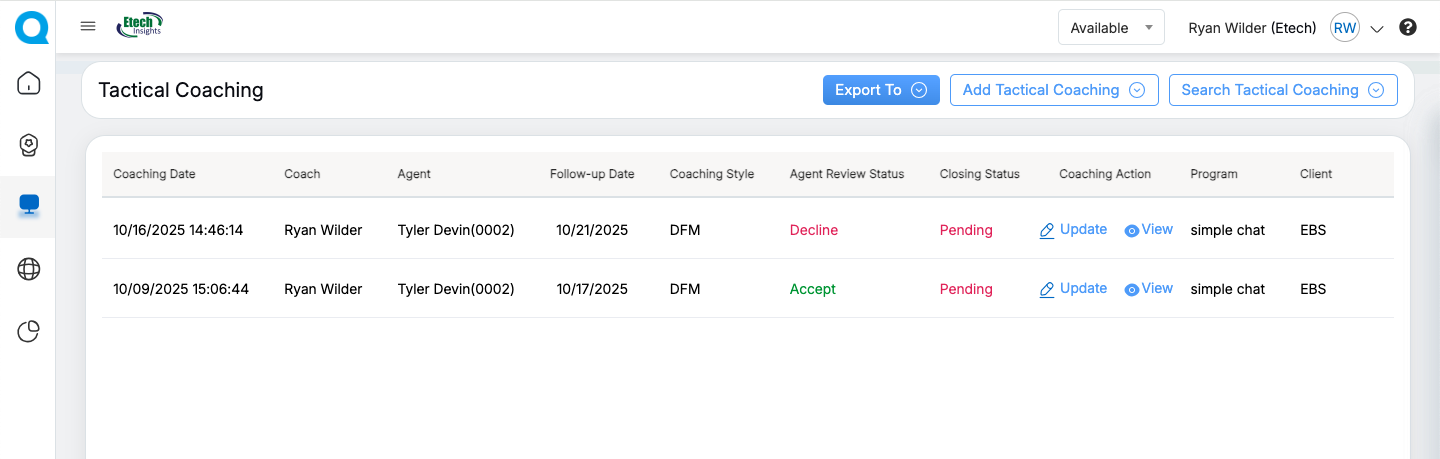This screenshot has height=459, width=1440.
Task: Click the help question mark icon
Action: 1408,28
